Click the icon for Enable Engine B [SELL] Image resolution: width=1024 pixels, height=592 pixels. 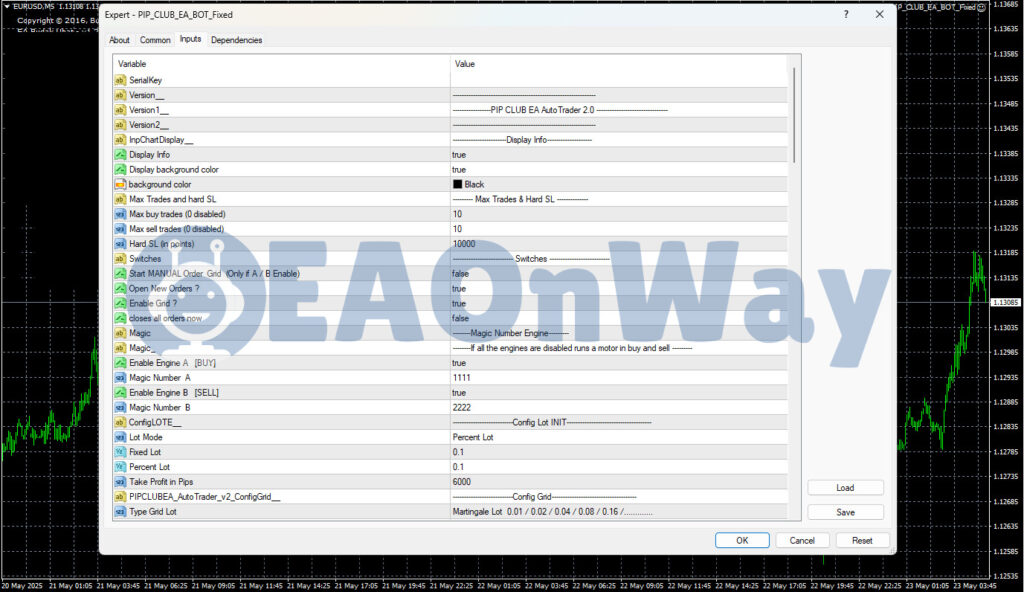(120, 393)
